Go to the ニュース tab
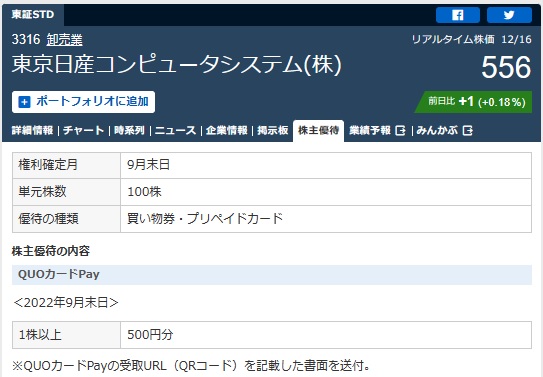 [175, 131]
